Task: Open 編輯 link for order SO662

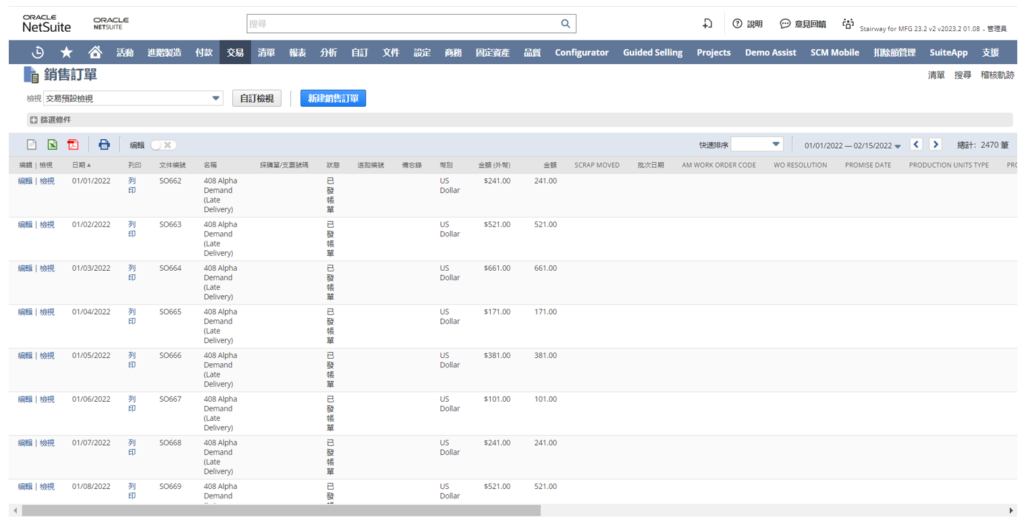Action: pyautogui.click(x=25, y=181)
